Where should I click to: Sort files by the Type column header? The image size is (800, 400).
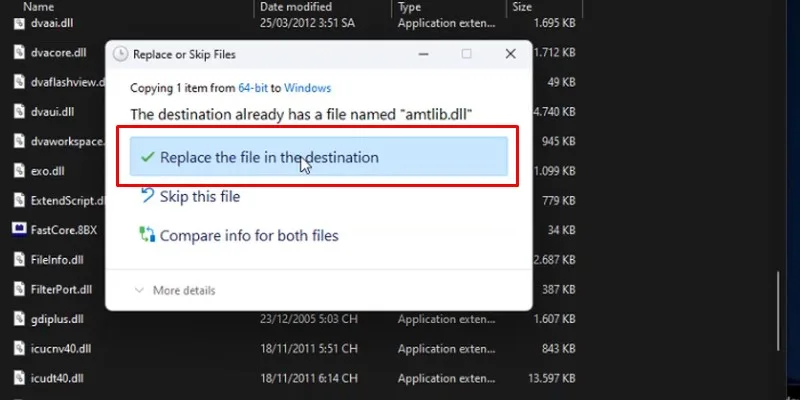pyautogui.click(x=410, y=7)
